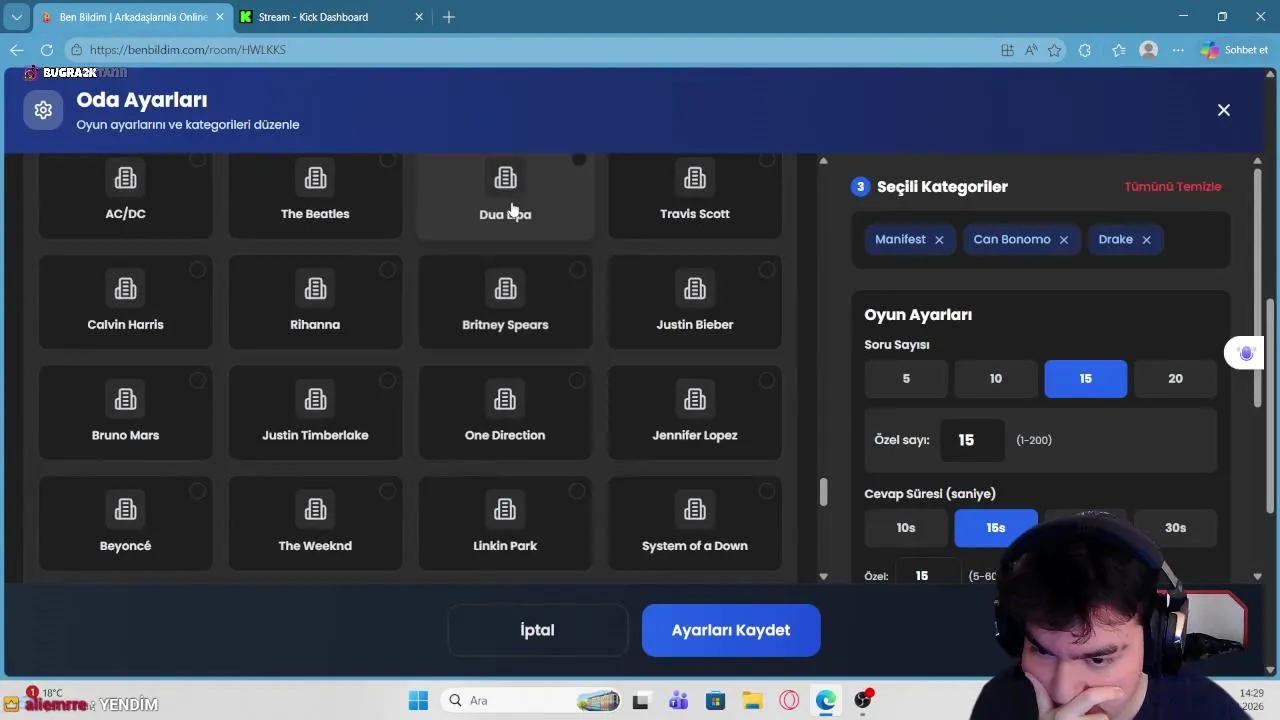Click the Ayarları Kaydet button
Screen dimensions: 1280x720
731,631
